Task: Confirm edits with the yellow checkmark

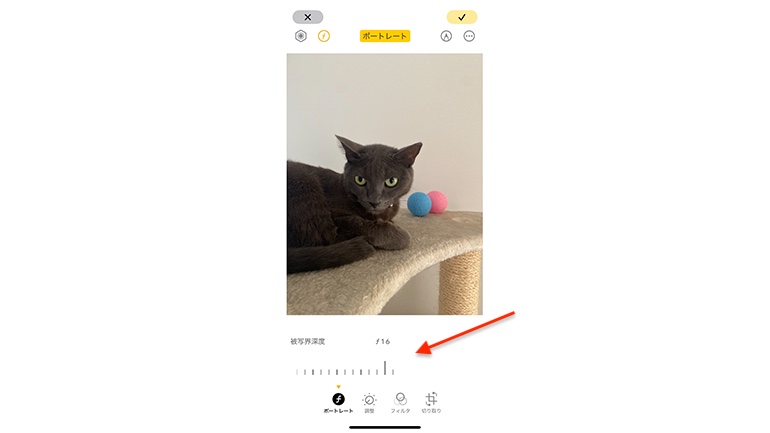Action: click(x=462, y=17)
